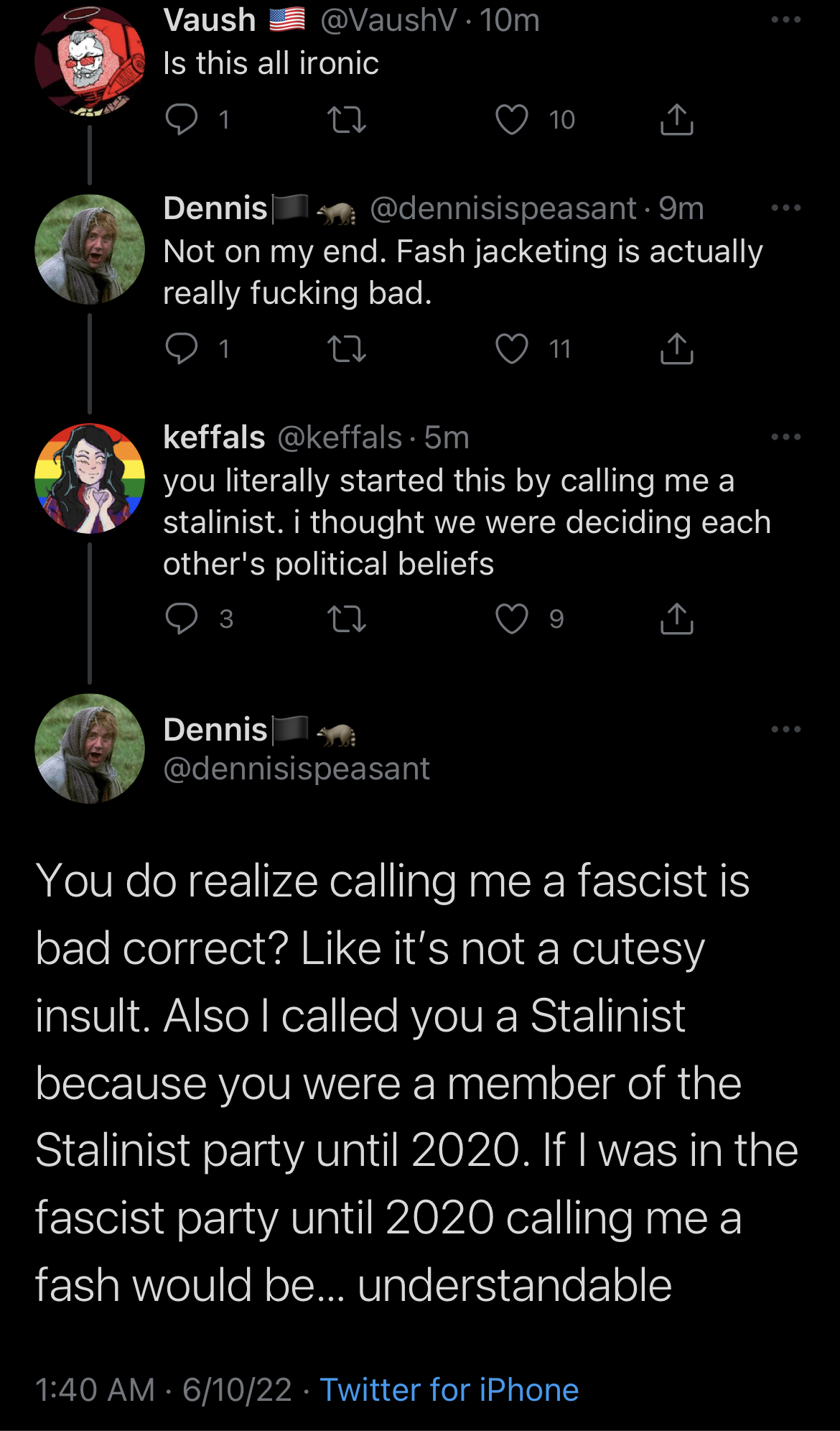Open more options on Vaush's tweet

click(x=786, y=19)
